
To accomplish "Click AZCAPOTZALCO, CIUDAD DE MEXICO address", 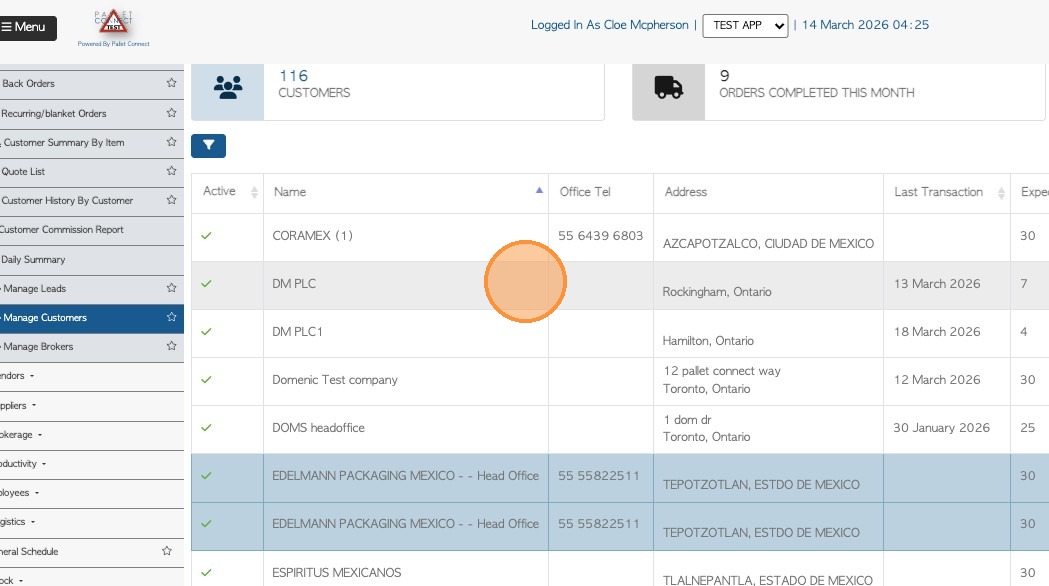I will (768, 243).
